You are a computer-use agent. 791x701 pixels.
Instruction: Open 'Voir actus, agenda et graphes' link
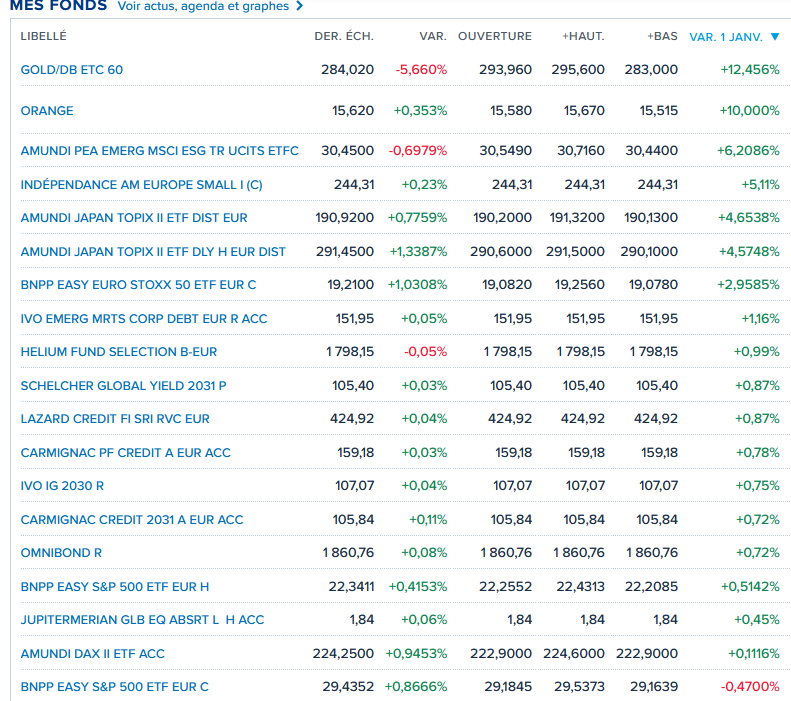(x=203, y=6)
